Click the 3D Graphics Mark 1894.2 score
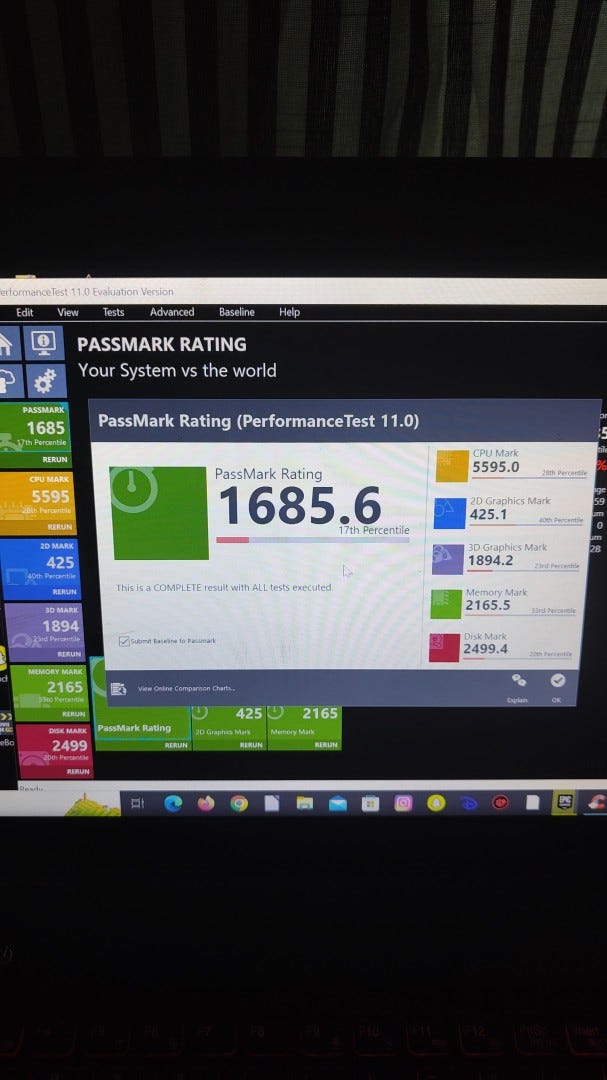The height and width of the screenshot is (1080, 607). point(491,561)
